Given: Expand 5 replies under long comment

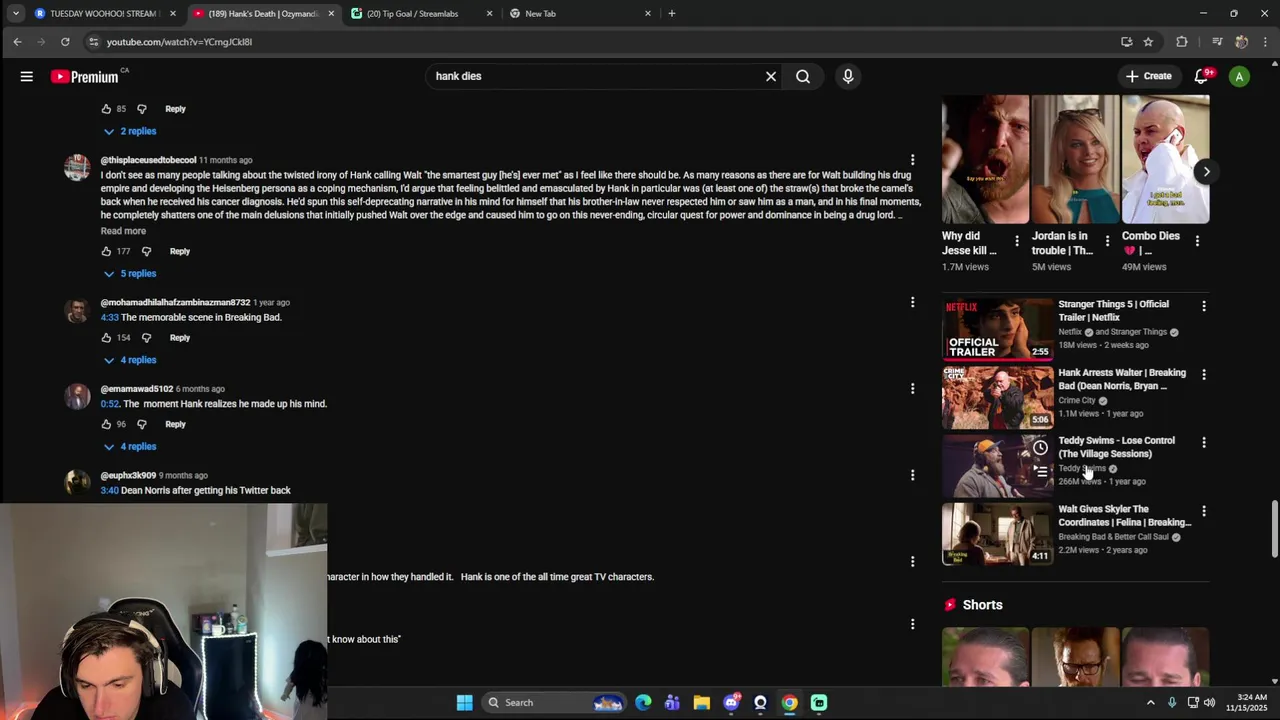Looking at the screenshot, I should coord(130,273).
